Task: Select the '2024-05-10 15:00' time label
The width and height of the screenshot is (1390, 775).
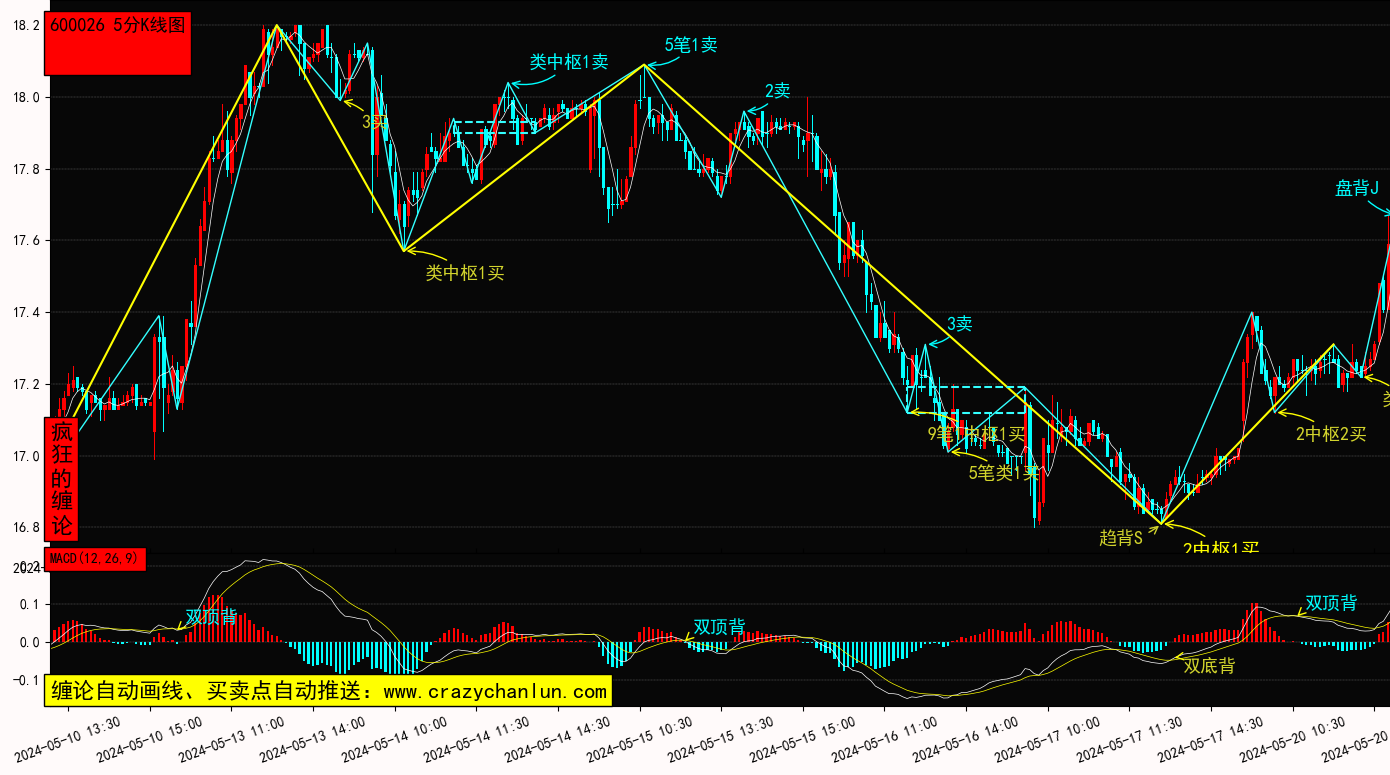Action: 150,739
